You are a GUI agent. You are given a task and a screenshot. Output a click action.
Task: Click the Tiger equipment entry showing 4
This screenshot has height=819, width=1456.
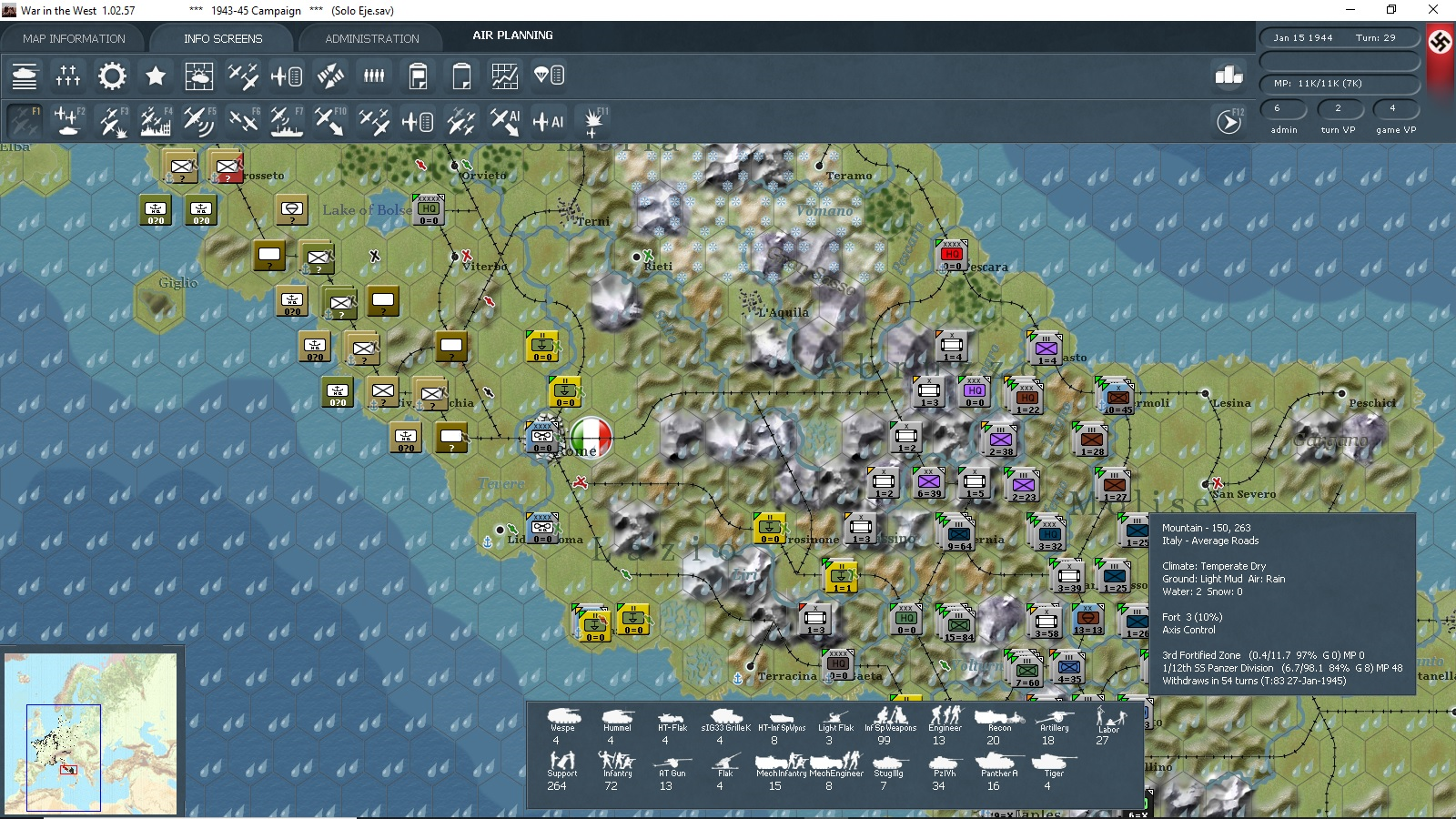click(x=1053, y=771)
